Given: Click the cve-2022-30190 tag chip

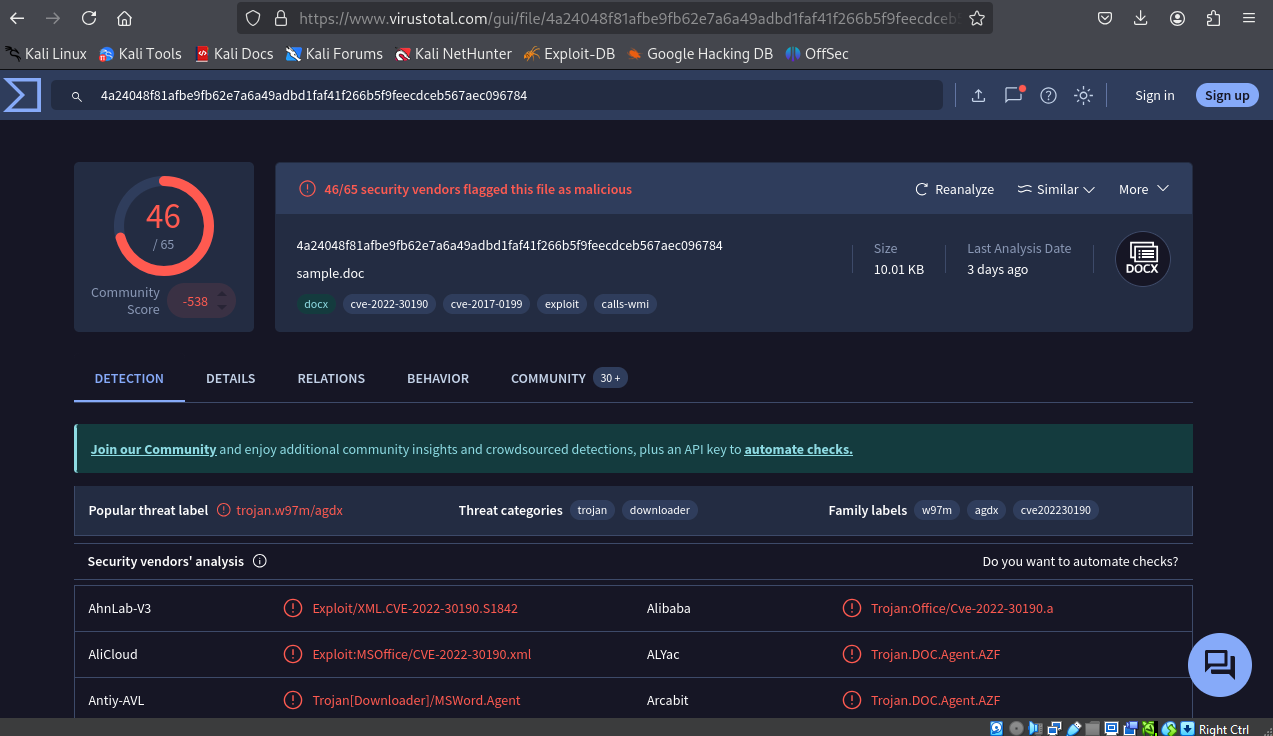Looking at the screenshot, I should [x=389, y=304].
